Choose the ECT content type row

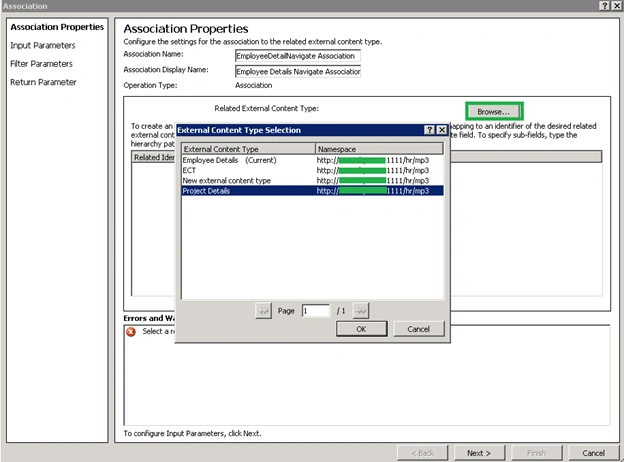point(312,170)
